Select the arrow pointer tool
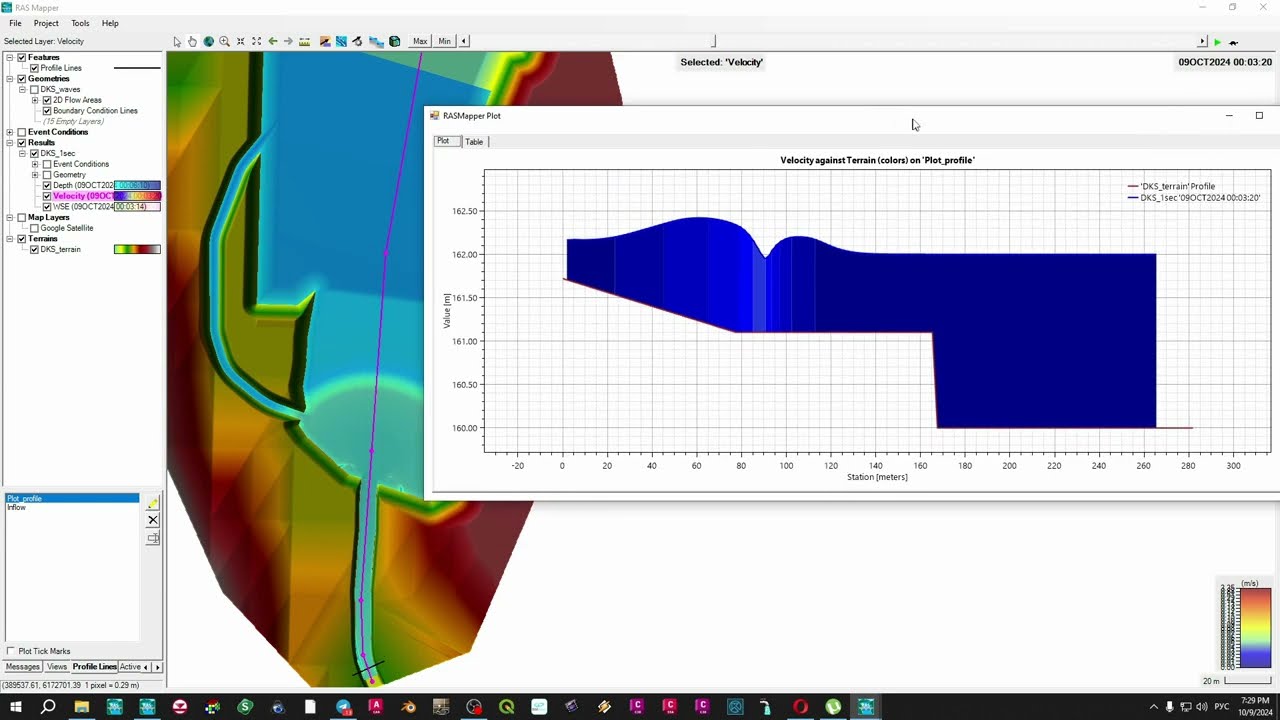 tap(177, 41)
